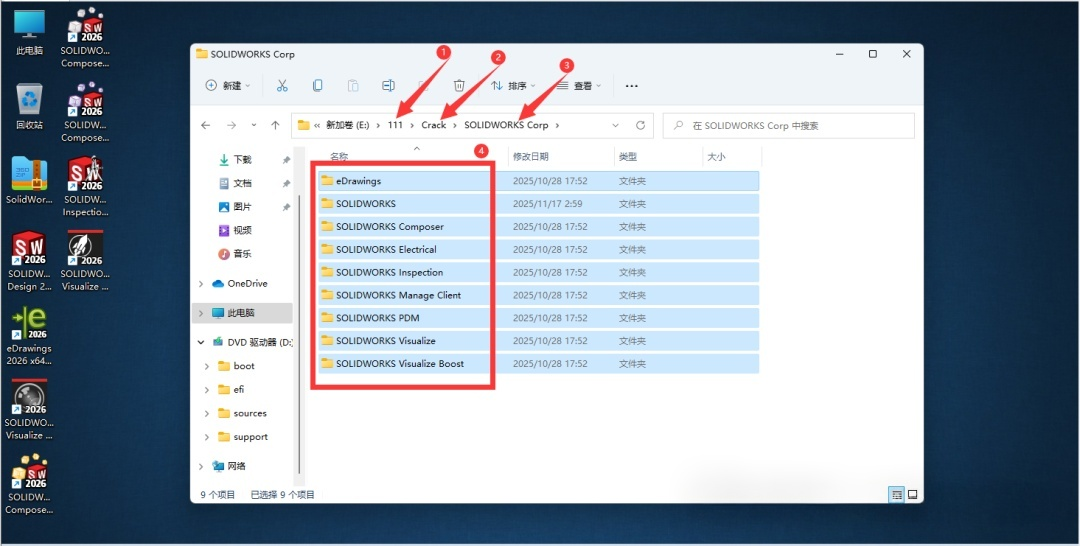Open the 查看 (View) dropdown
The image size is (1080, 546).
(x=579, y=85)
